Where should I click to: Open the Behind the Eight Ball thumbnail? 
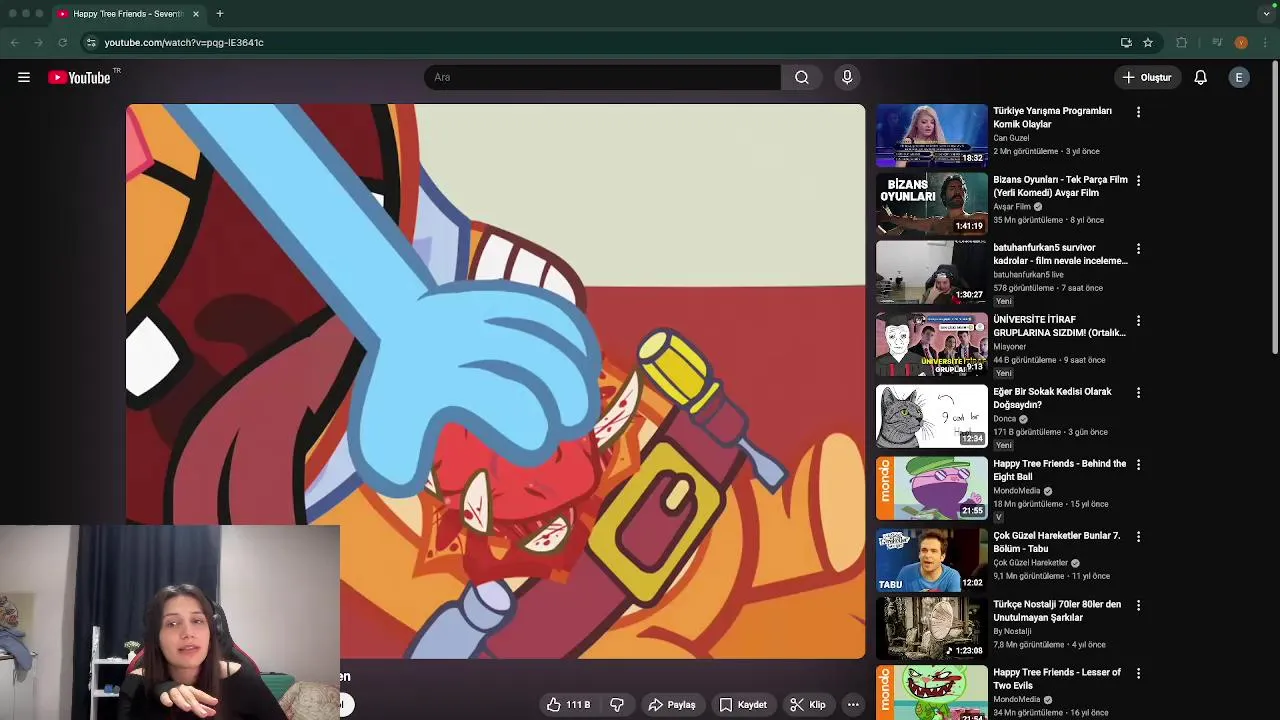coord(932,488)
